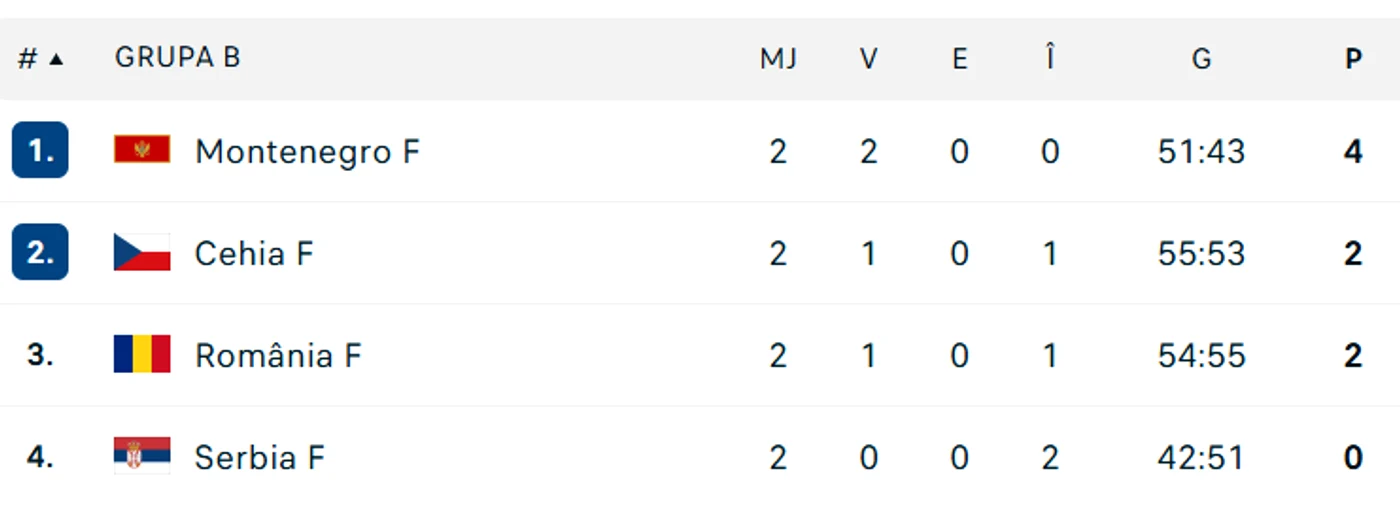Click Montenegro's 51:43 goal score
This screenshot has width=1400, height=506.
1201,151
